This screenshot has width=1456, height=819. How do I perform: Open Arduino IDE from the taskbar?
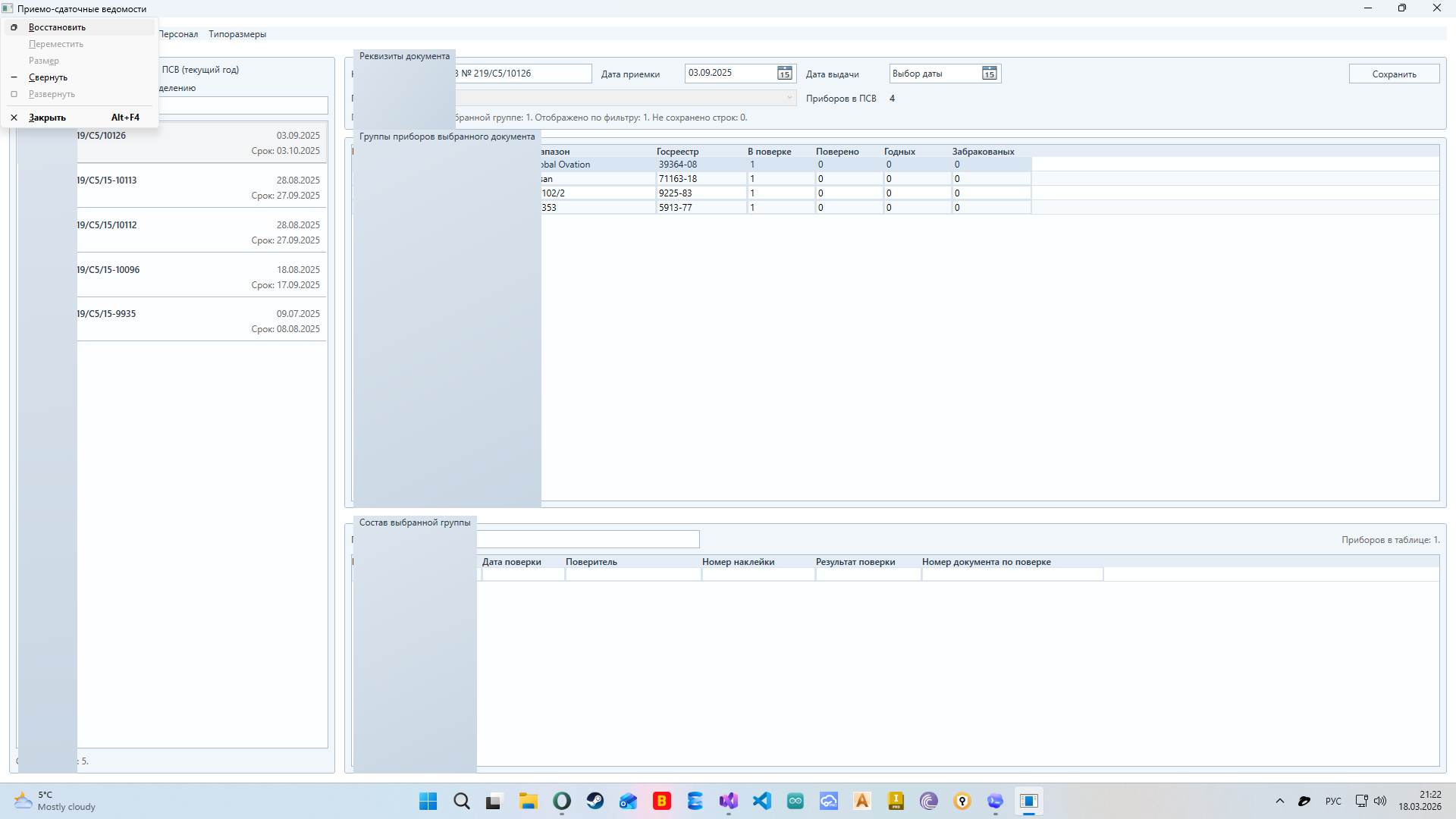pos(795,801)
